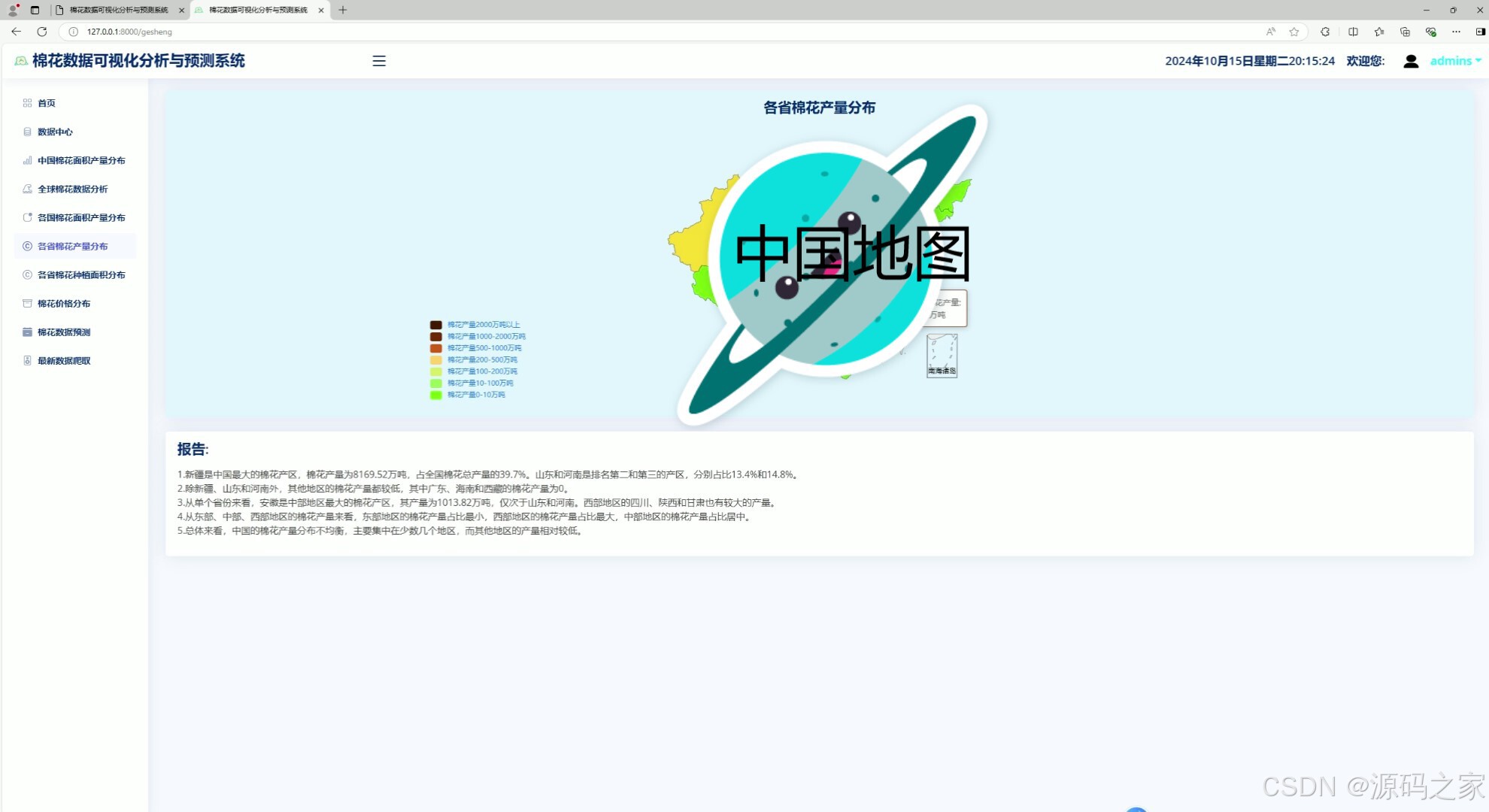Click the 南海诸岛 inset map
1489x812 pixels.
click(942, 356)
